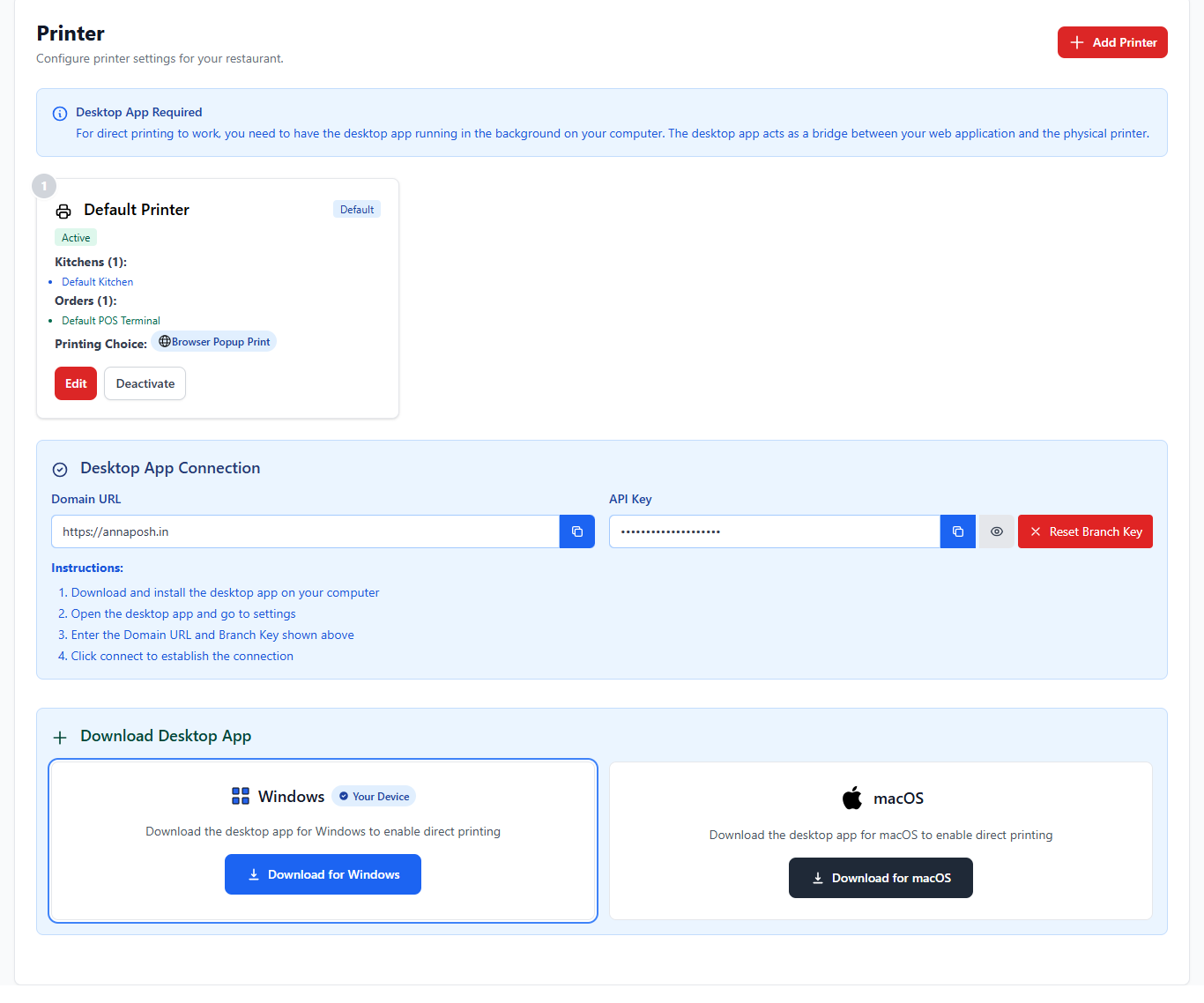
Task: Reset the Branch Key
Action: coord(1085,531)
